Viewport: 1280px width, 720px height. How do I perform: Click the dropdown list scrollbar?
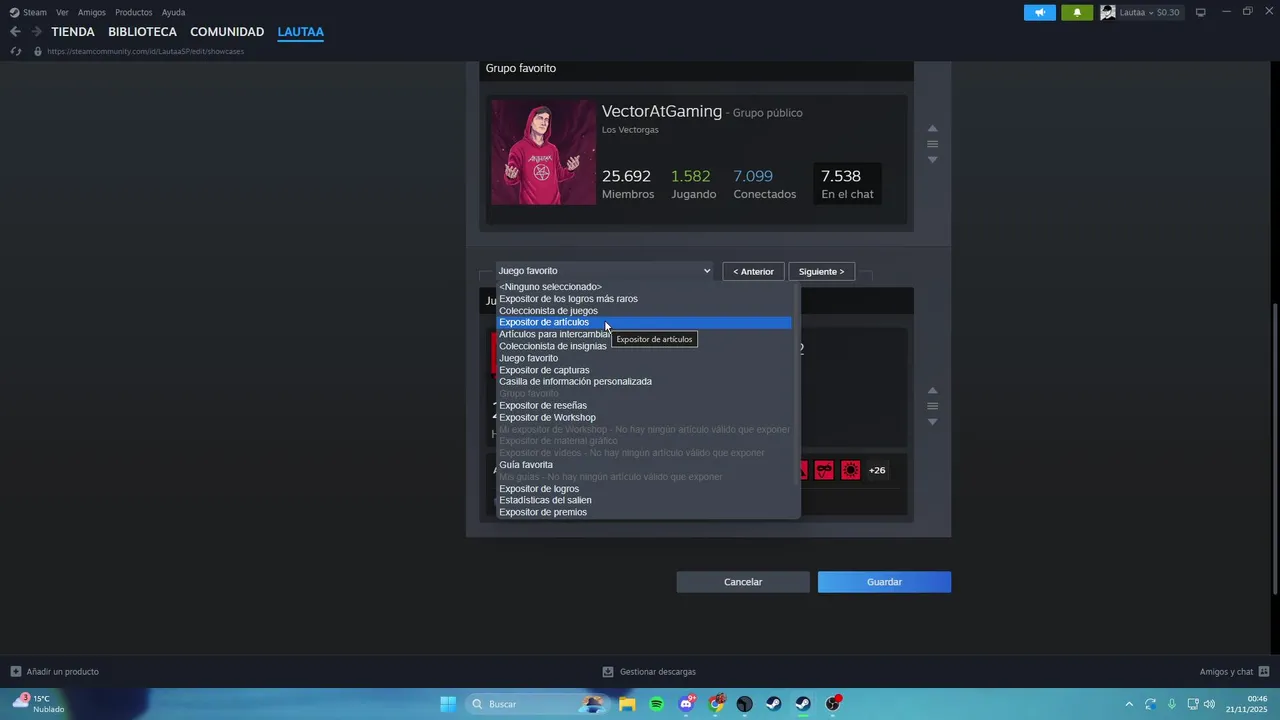797,385
